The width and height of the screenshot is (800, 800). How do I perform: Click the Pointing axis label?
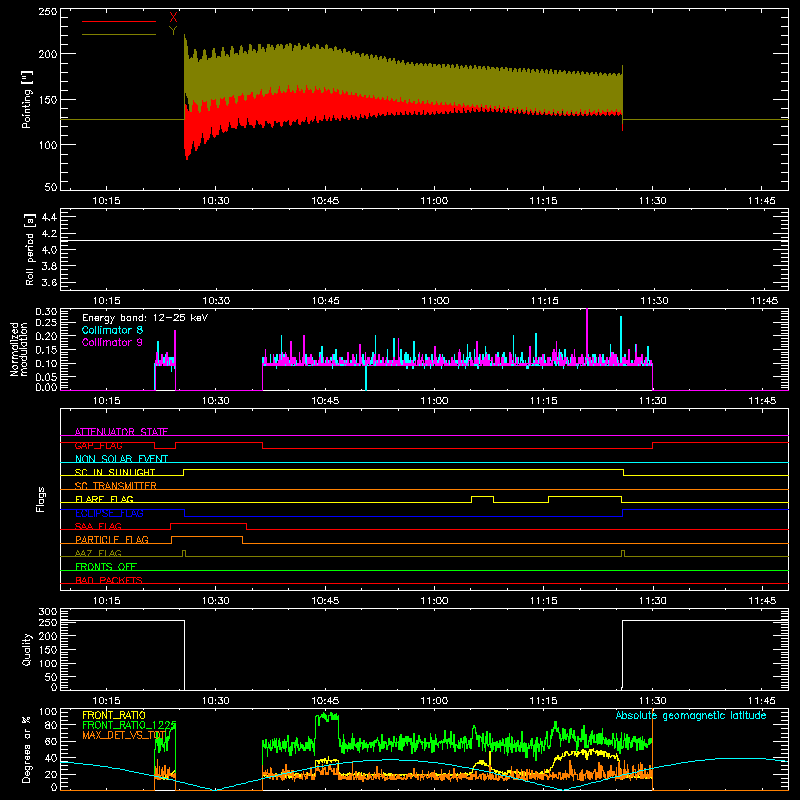click(x=27, y=99)
